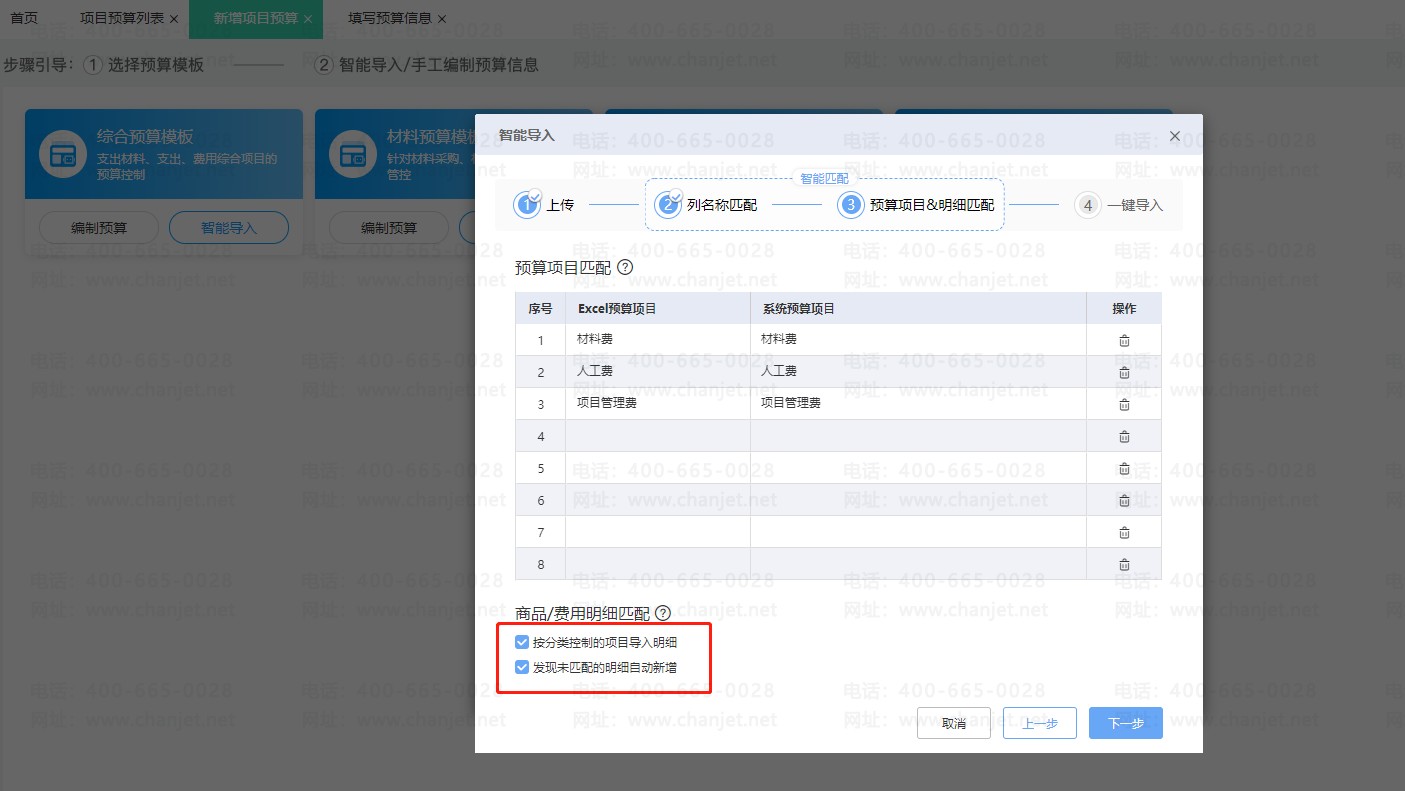Click trash icon in row 8
The width and height of the screenshot is (1405, 791).
tap(1124, 565)
